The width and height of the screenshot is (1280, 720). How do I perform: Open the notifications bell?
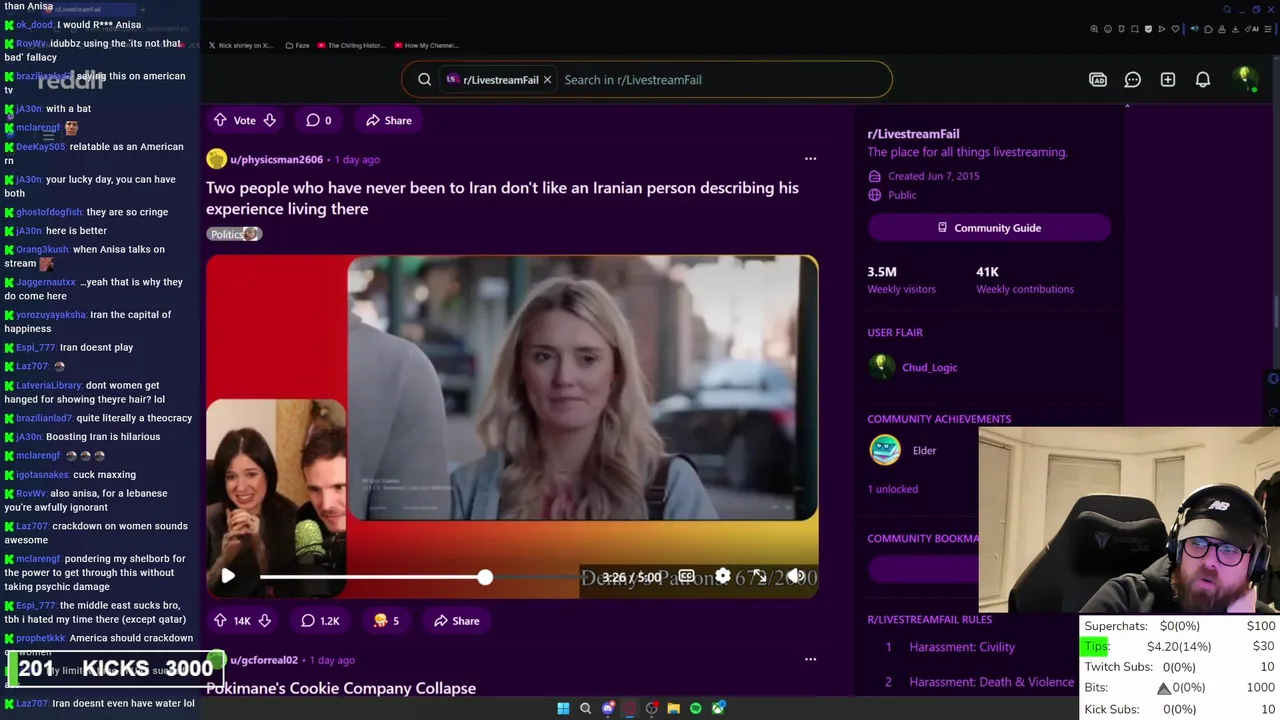click(x=1203, y=79)
